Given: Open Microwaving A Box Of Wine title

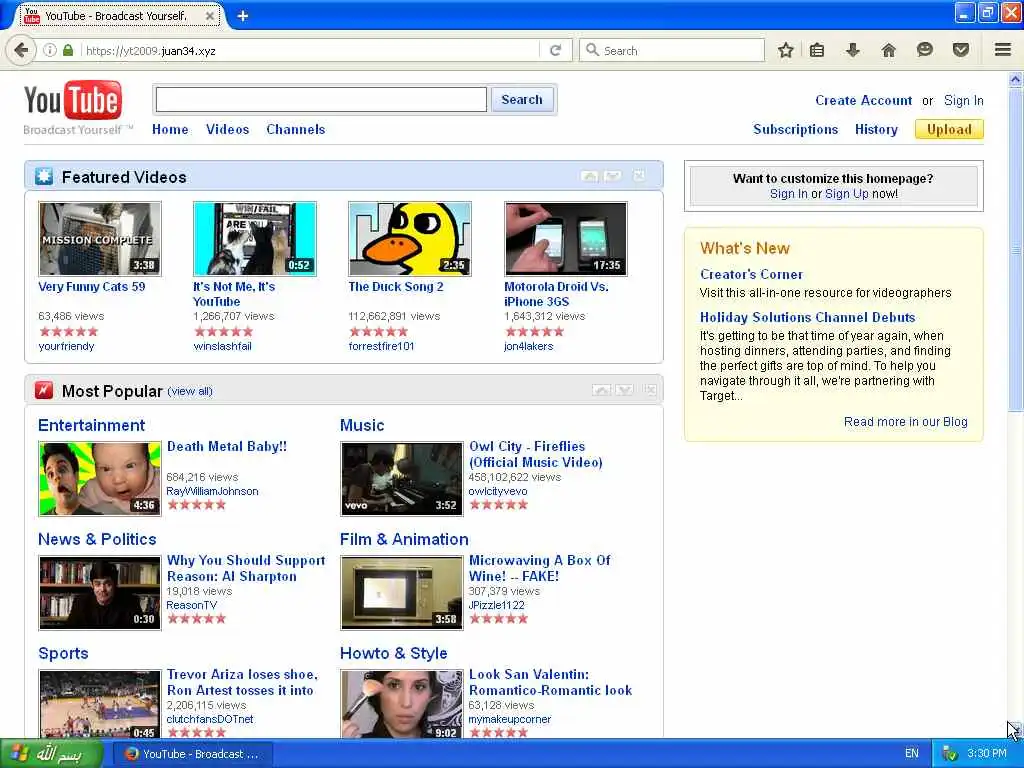Looking at the screenshot, I should (x=539, y=568).
